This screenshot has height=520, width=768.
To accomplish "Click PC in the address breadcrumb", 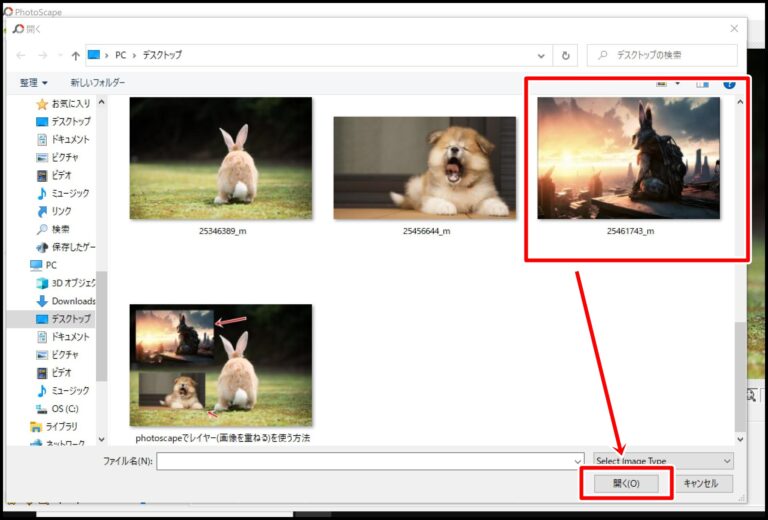I will (x=120, y=55).
